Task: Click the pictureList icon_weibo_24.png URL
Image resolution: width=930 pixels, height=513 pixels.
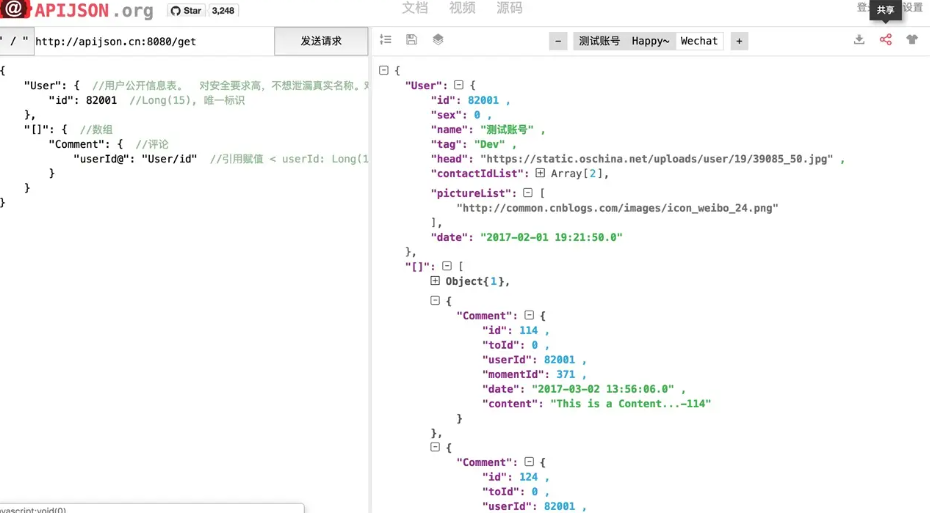Action: (x=617, y=208)
